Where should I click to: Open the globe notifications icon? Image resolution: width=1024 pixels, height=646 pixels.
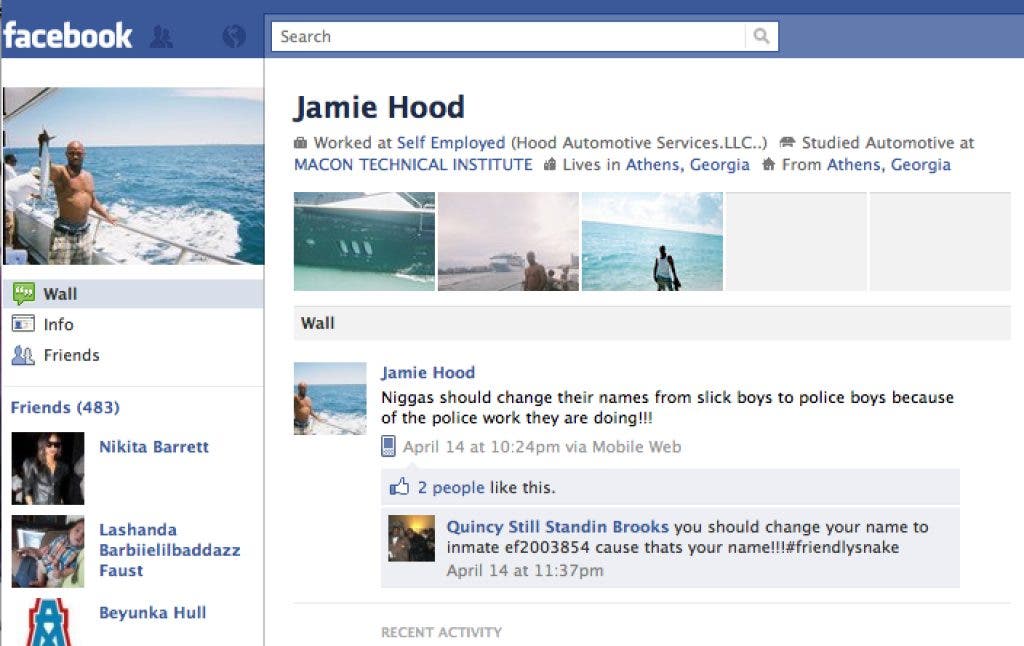pyautogui.click(x=234, y=37)
